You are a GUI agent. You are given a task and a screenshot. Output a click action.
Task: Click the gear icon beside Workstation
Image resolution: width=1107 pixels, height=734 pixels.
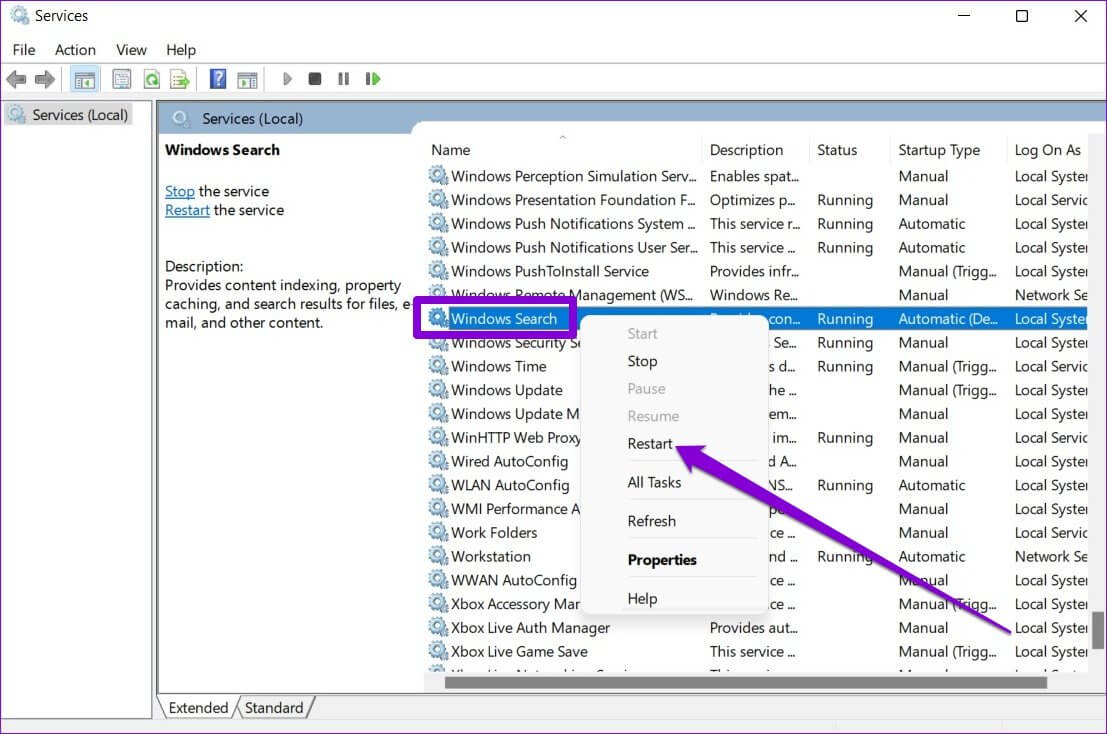(438, 555)
